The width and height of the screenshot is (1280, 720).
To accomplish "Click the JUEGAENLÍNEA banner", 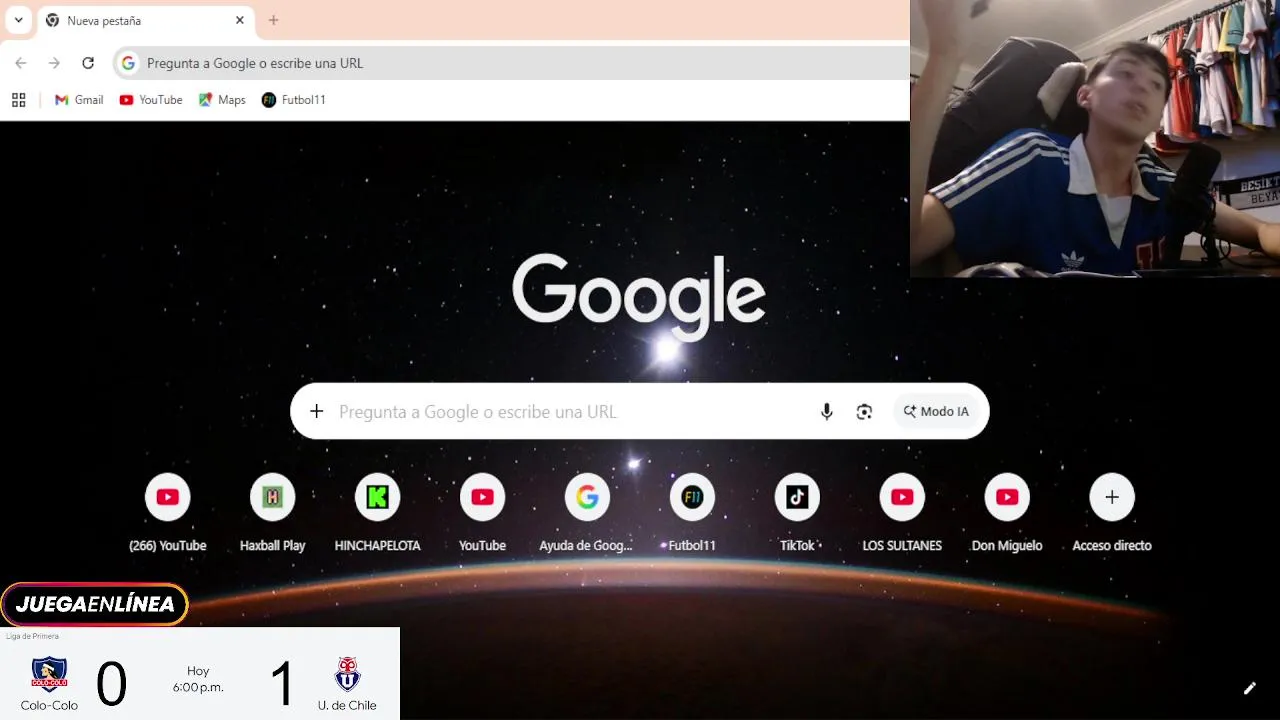I will pyautogui.click(x=94, y=604).
